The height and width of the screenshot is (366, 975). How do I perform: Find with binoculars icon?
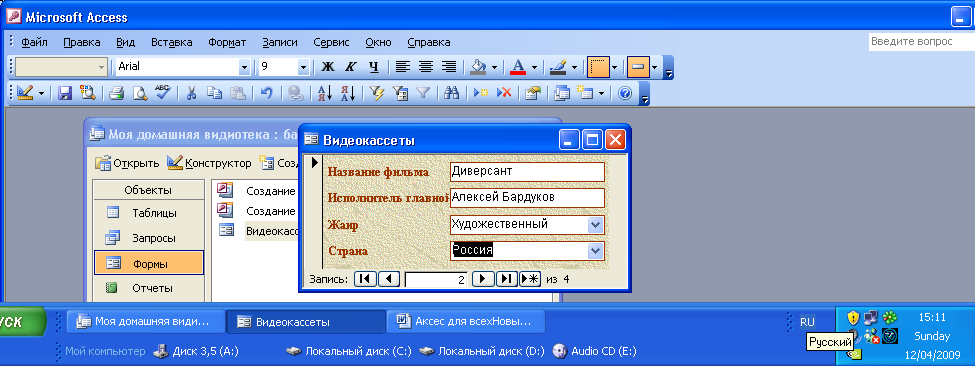[x=452, y=93]
